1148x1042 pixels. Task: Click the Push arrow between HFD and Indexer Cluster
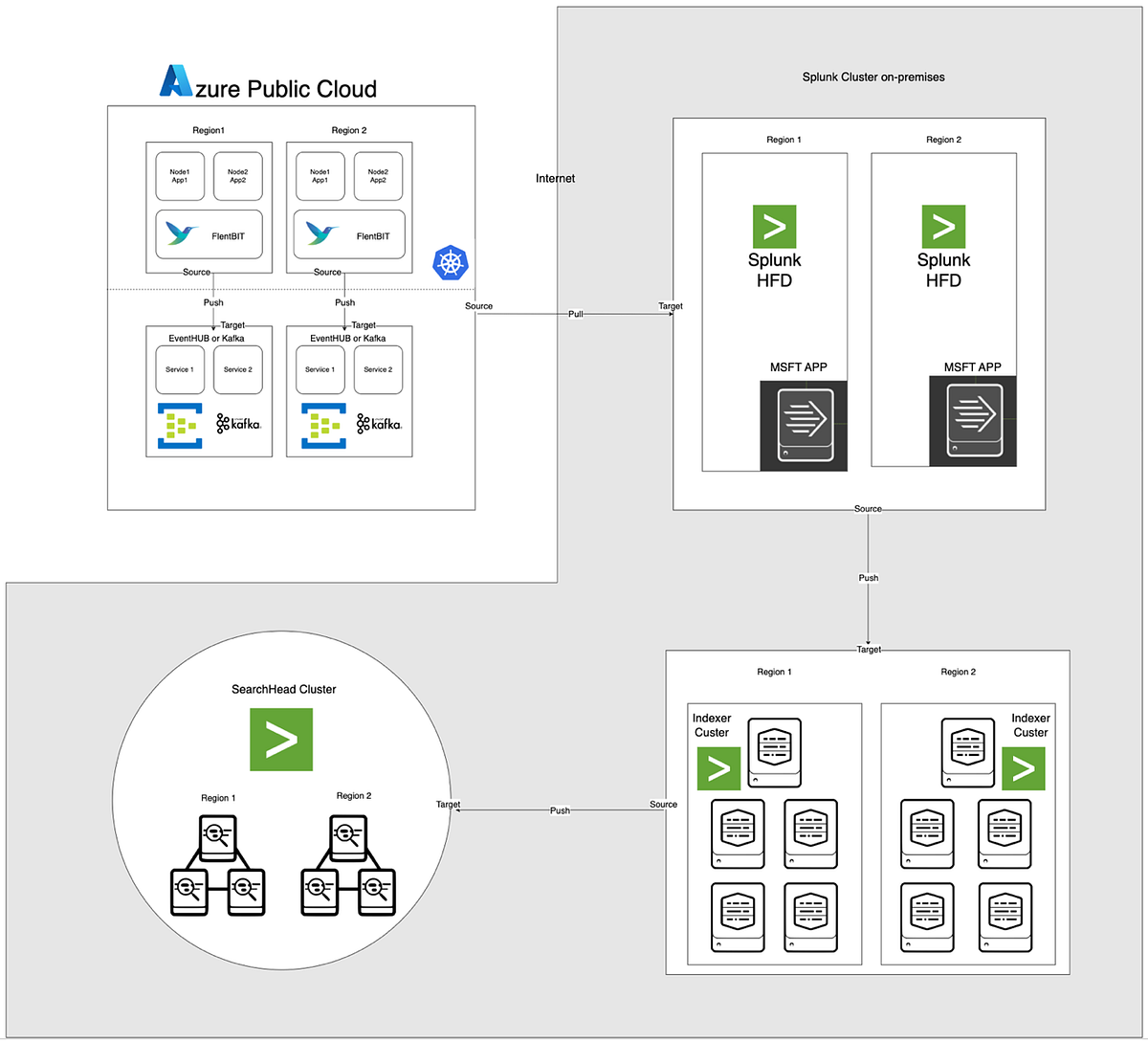[x=868, y=578]
